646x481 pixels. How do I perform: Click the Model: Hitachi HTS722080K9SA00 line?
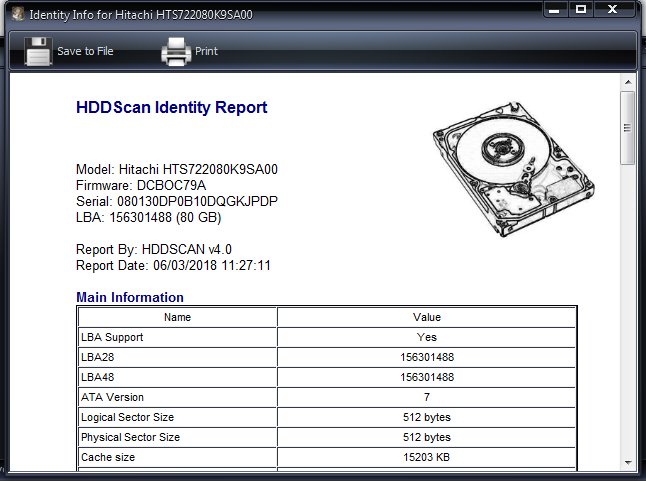pyautogui.click(x=177, y=169)
